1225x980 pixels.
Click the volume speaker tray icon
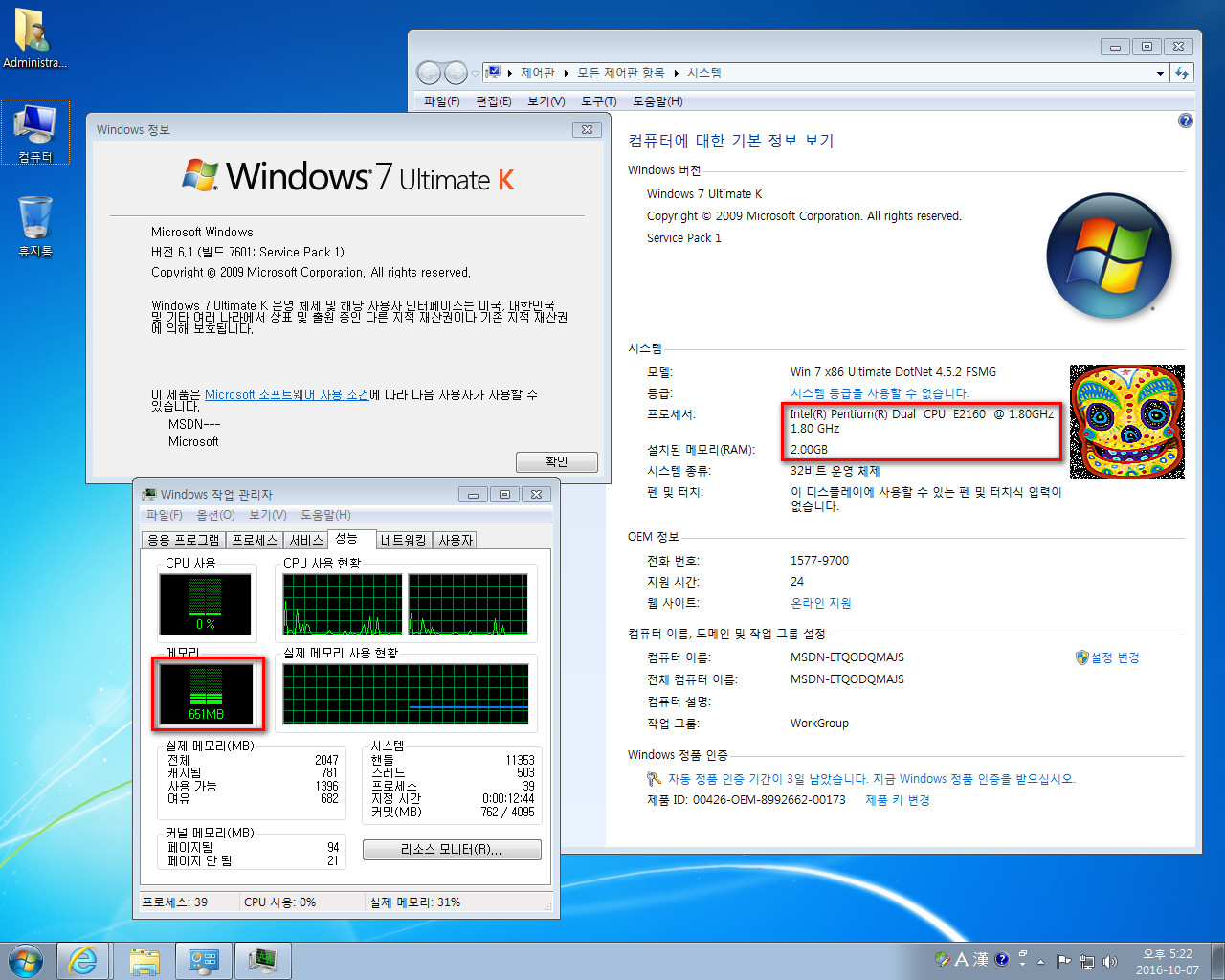click(1110, 961)
